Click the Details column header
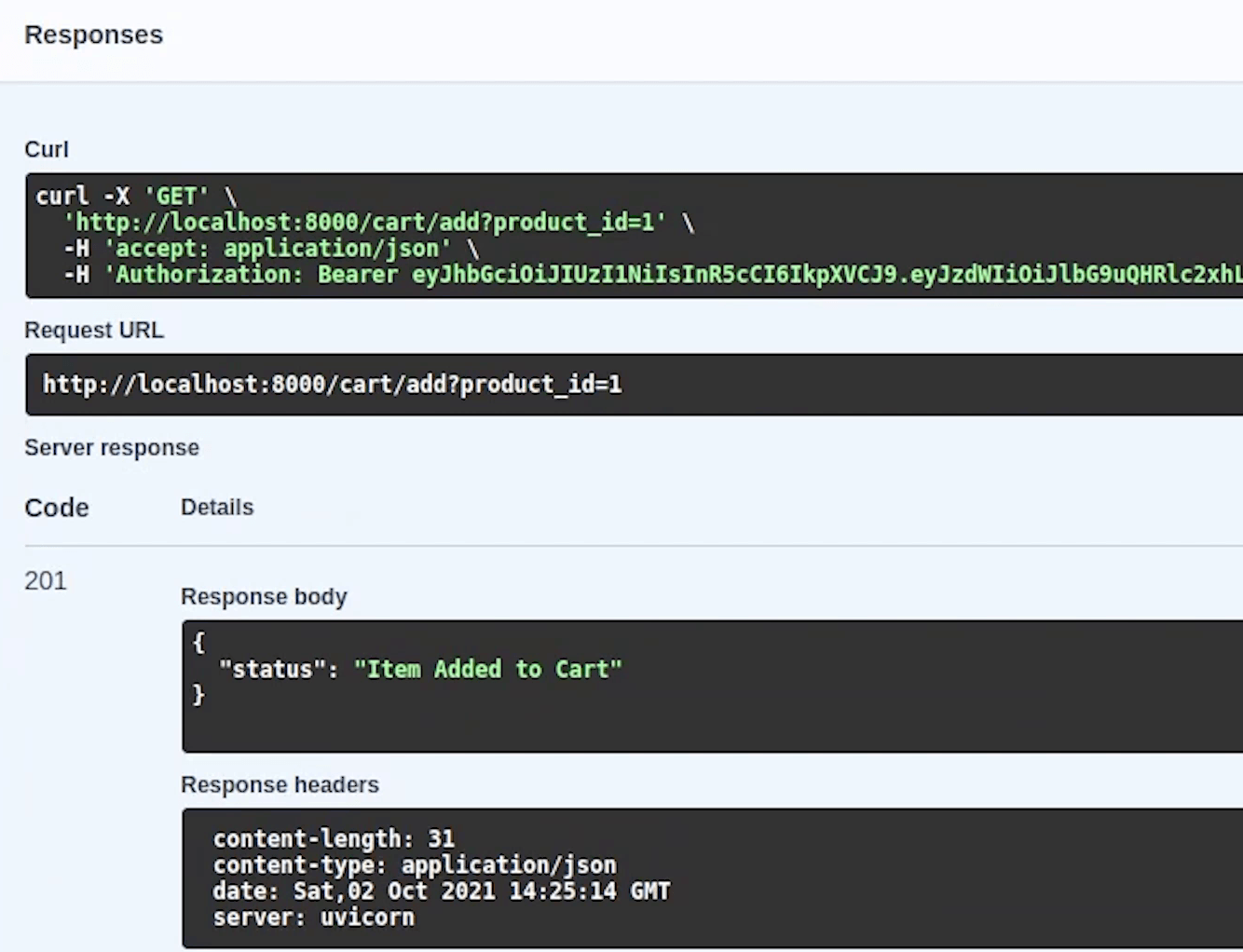This screenshot has width=1243, height=952. (x=217, y=508)
